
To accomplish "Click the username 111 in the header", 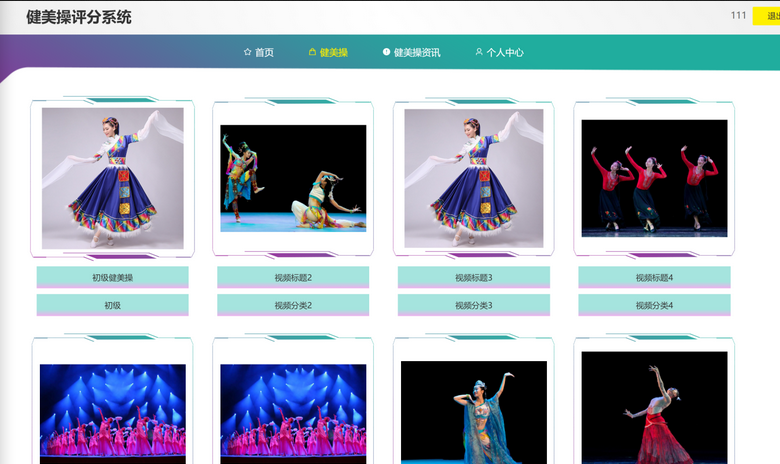I will click(738, 15).
